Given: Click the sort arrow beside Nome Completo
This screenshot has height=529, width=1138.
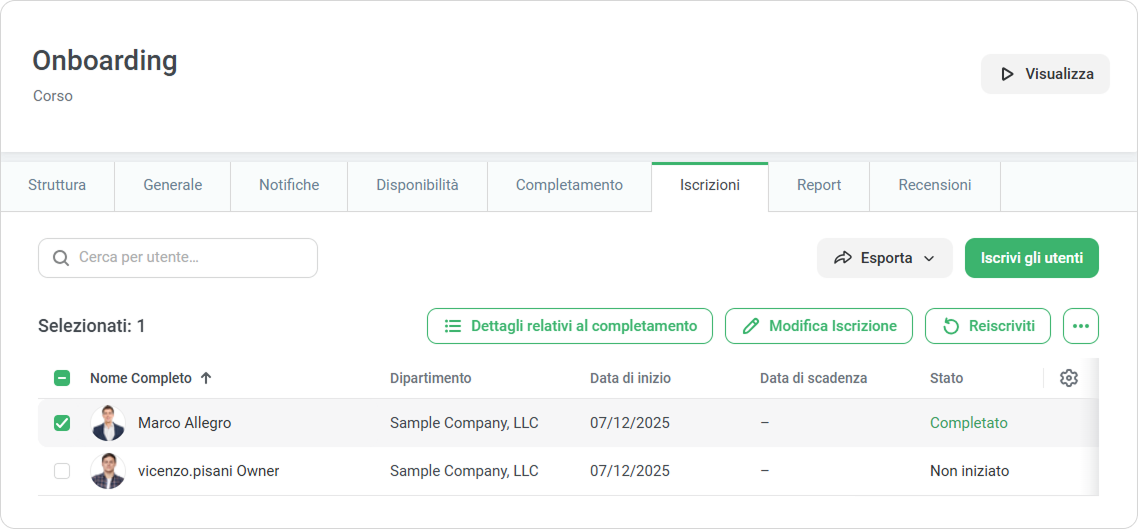Looking at the screenshot, I should [x=206, y=378].
